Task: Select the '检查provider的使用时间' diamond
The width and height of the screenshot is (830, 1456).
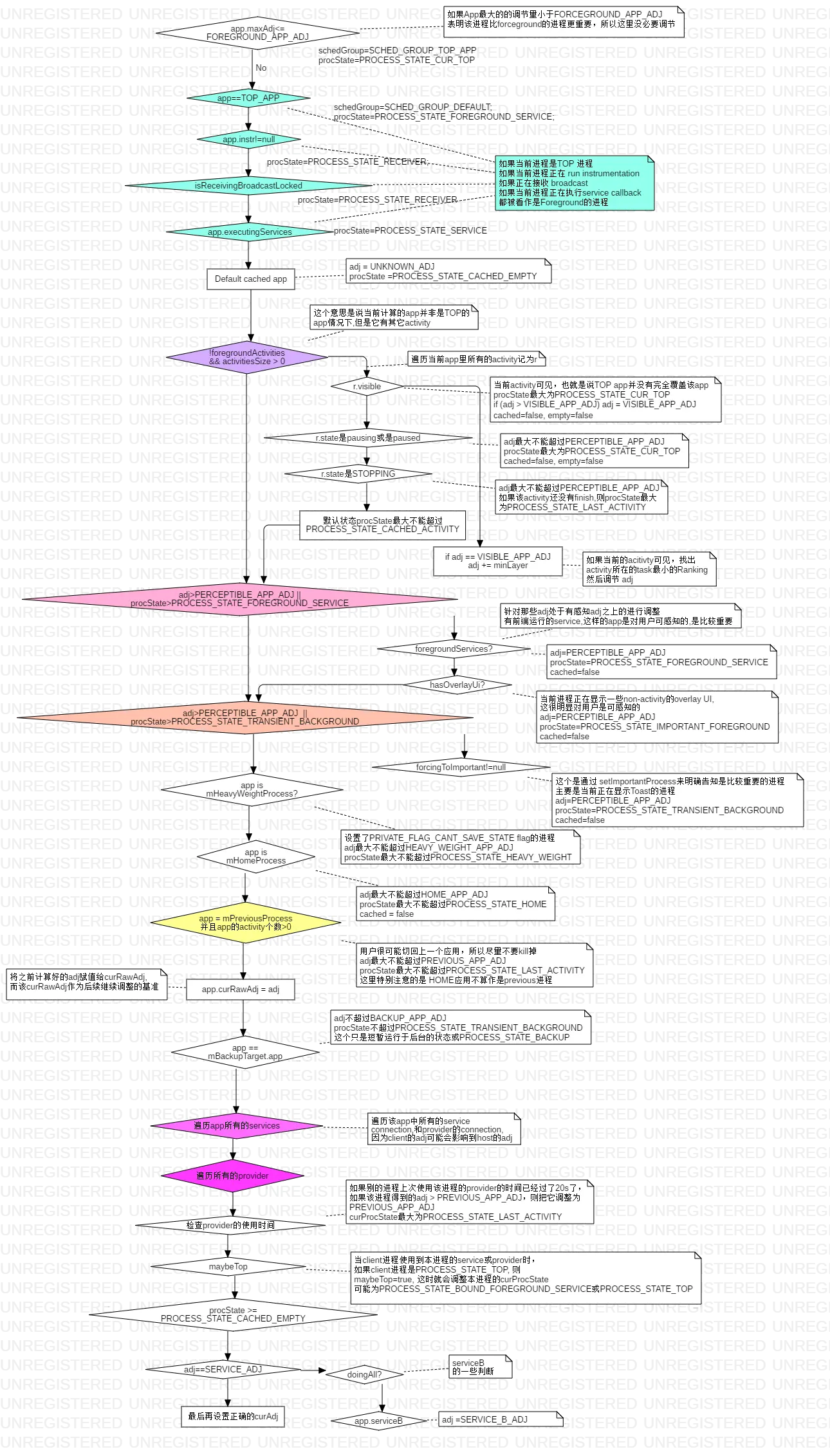Action: click(230, 1226)
